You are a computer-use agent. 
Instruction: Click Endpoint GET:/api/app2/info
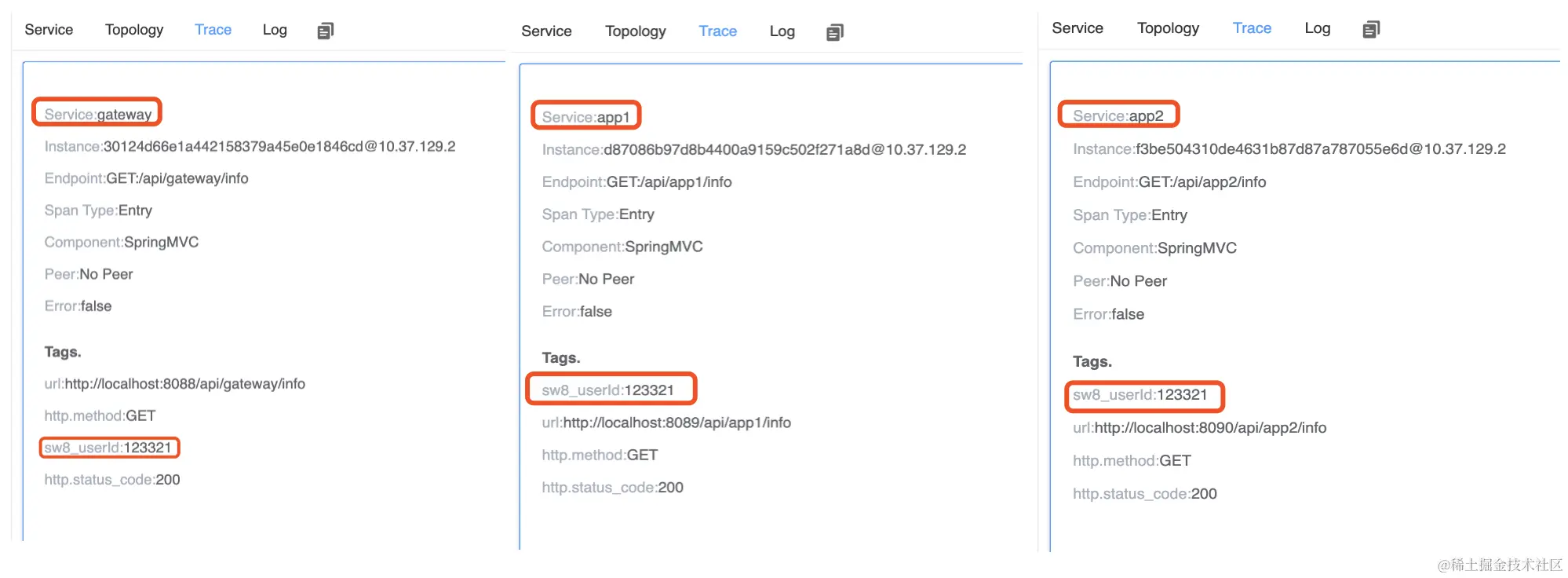(1169, 182)
